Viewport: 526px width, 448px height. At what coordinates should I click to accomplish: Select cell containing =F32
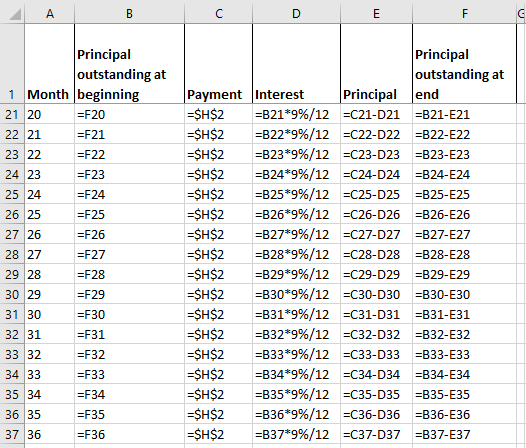pos(129,354)
